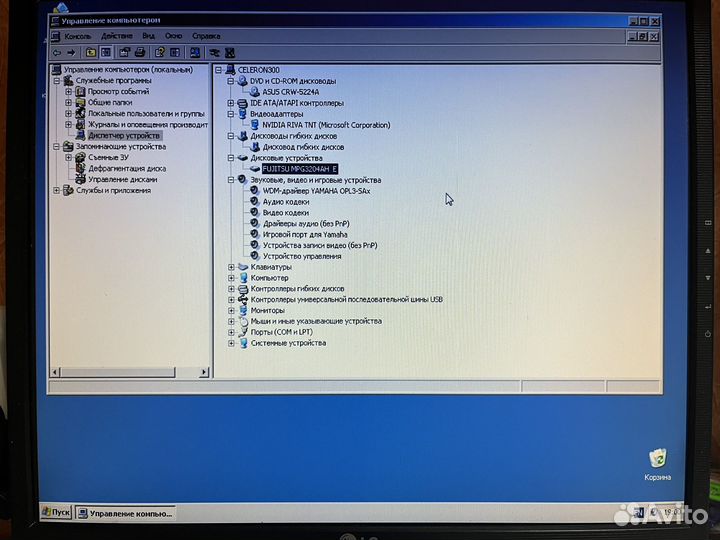
Task: Select Управление компьютером (локальным) root node
Action: (x=128, y=70)
